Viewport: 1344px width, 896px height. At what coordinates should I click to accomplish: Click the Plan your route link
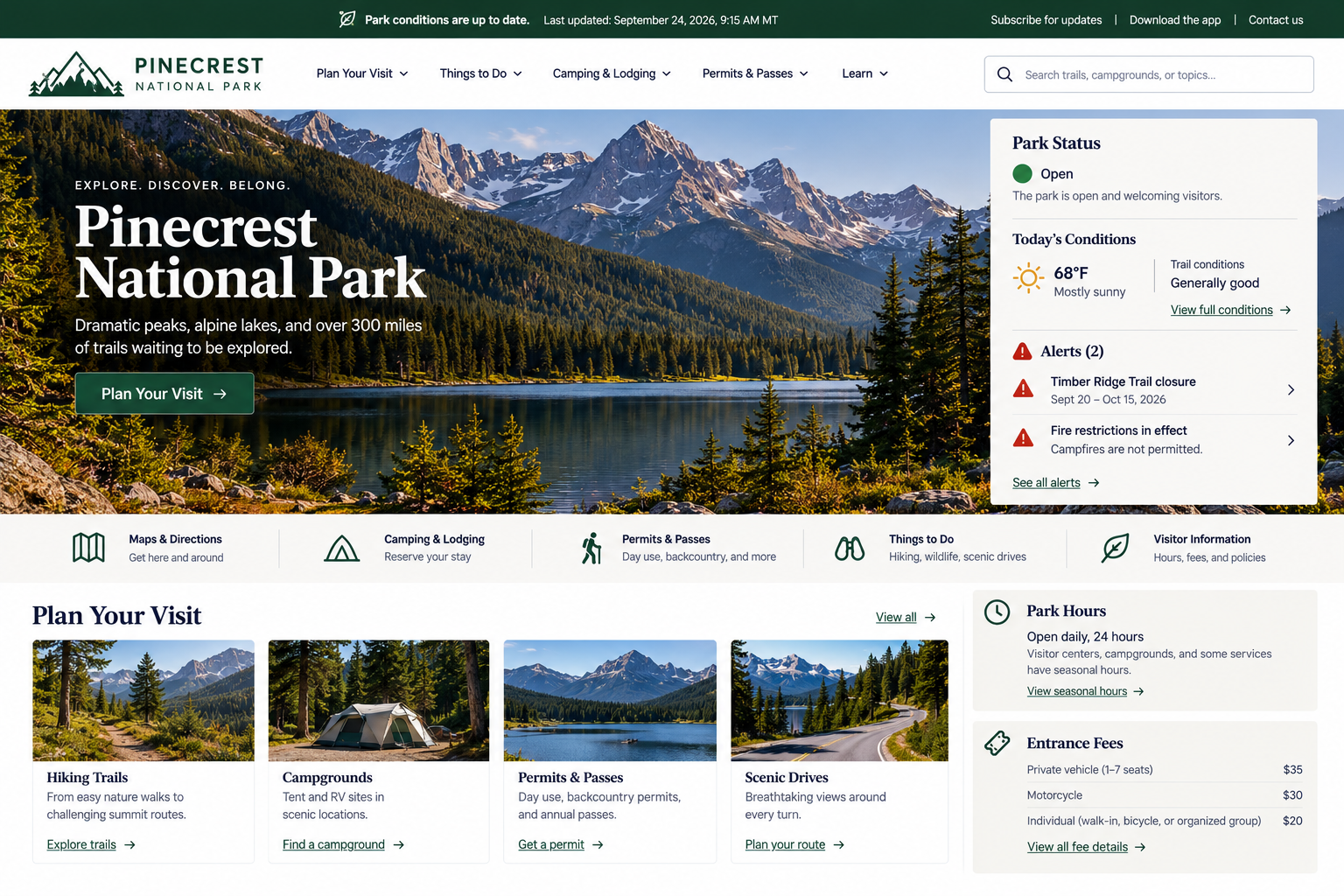pyautogui.click(x=794, y=844)
